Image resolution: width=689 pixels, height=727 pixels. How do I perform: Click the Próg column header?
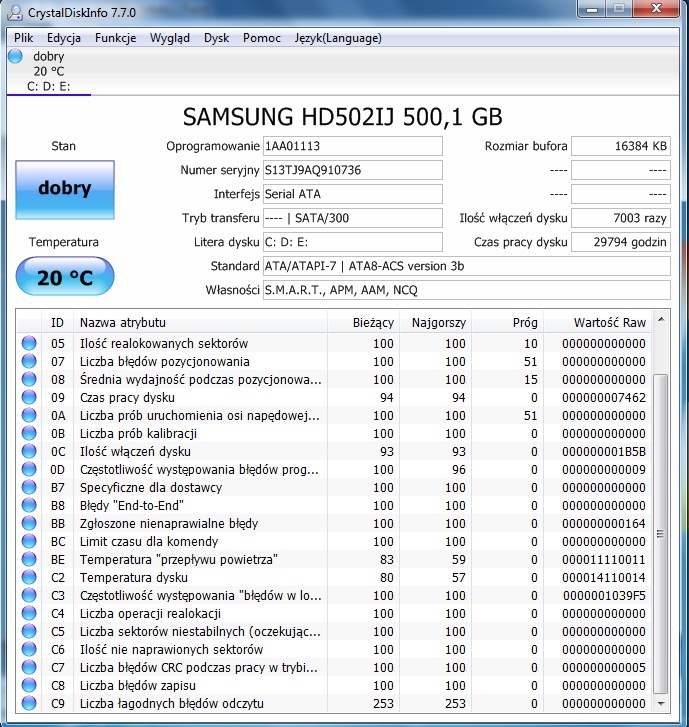coord(507,322)
